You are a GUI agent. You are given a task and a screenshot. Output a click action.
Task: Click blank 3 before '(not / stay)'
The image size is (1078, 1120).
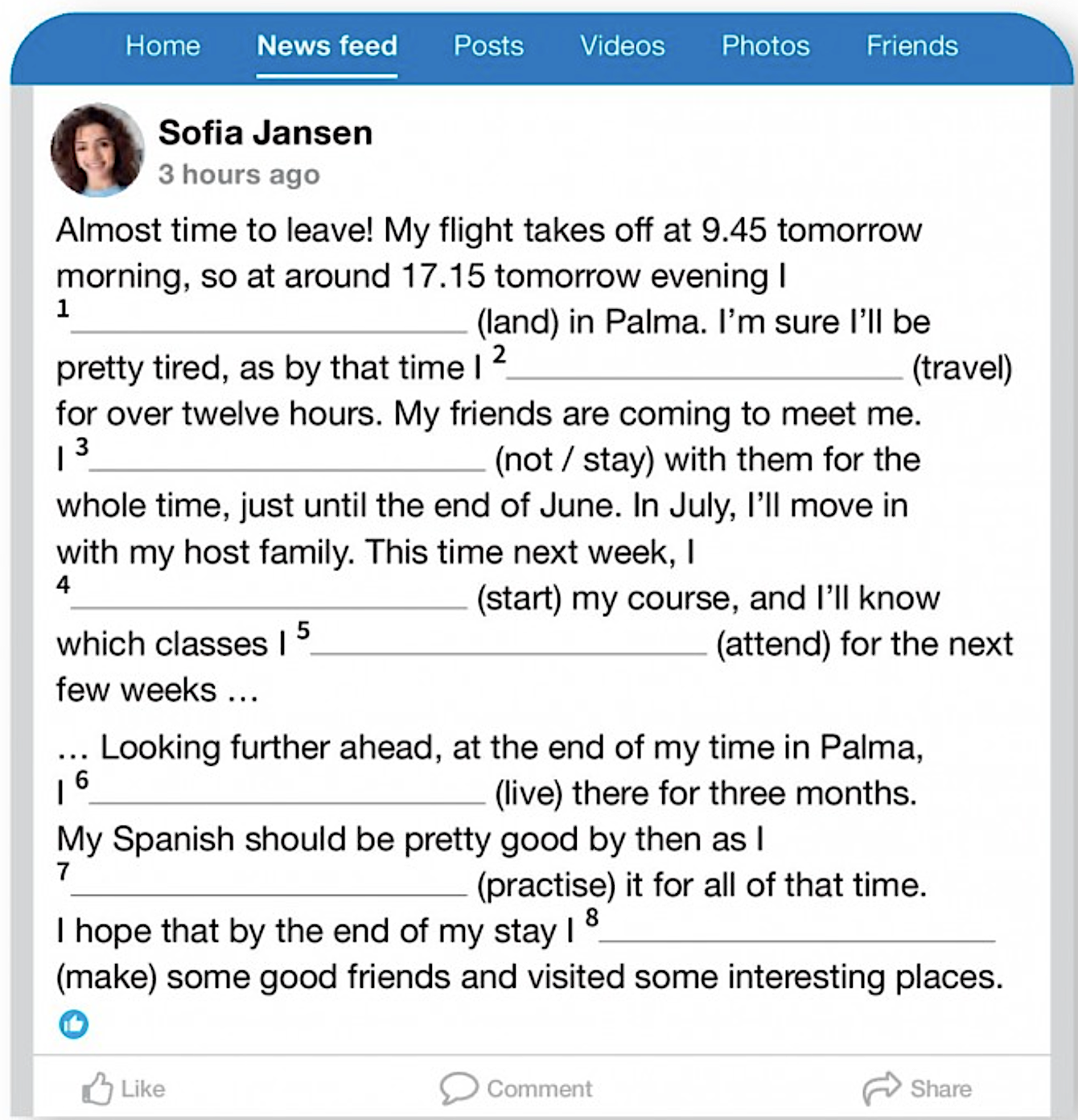pyautogui.click(x=287, y=459)
